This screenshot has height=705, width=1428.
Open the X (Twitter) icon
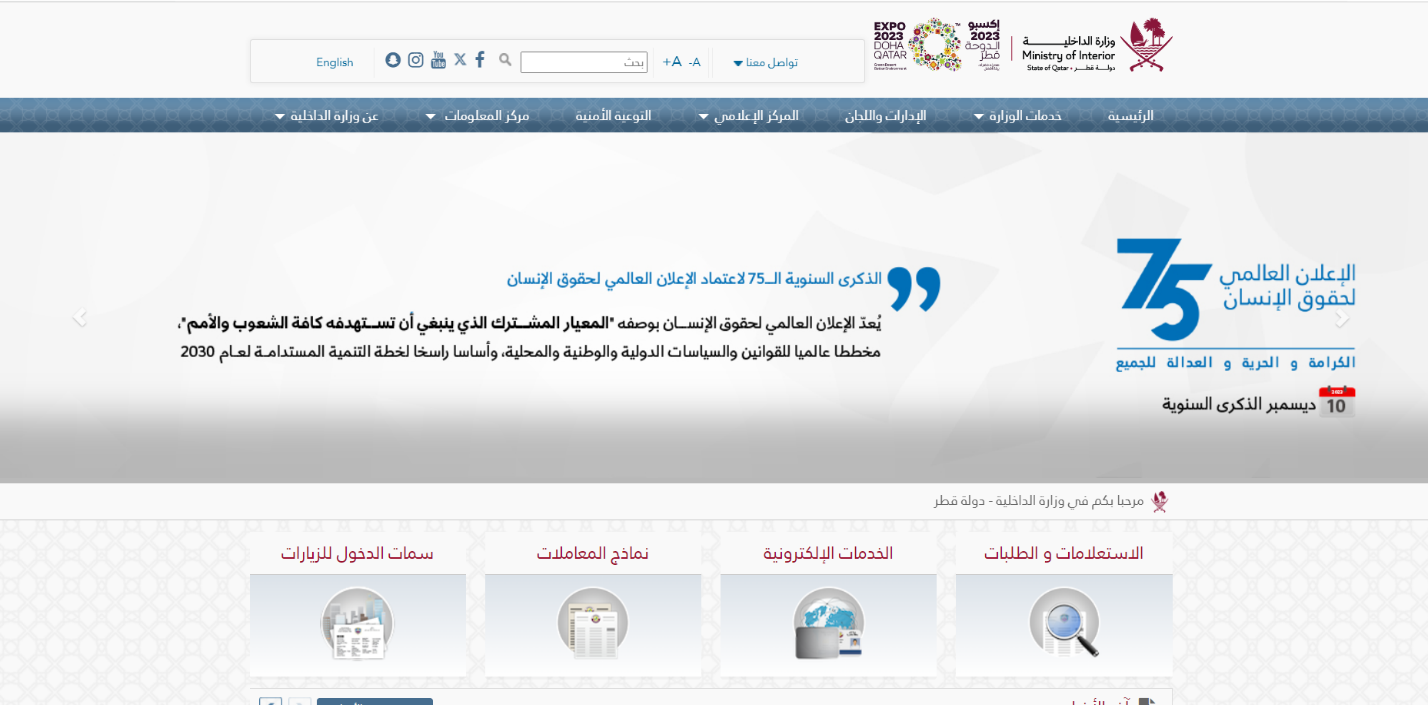(x=460, y=60)
